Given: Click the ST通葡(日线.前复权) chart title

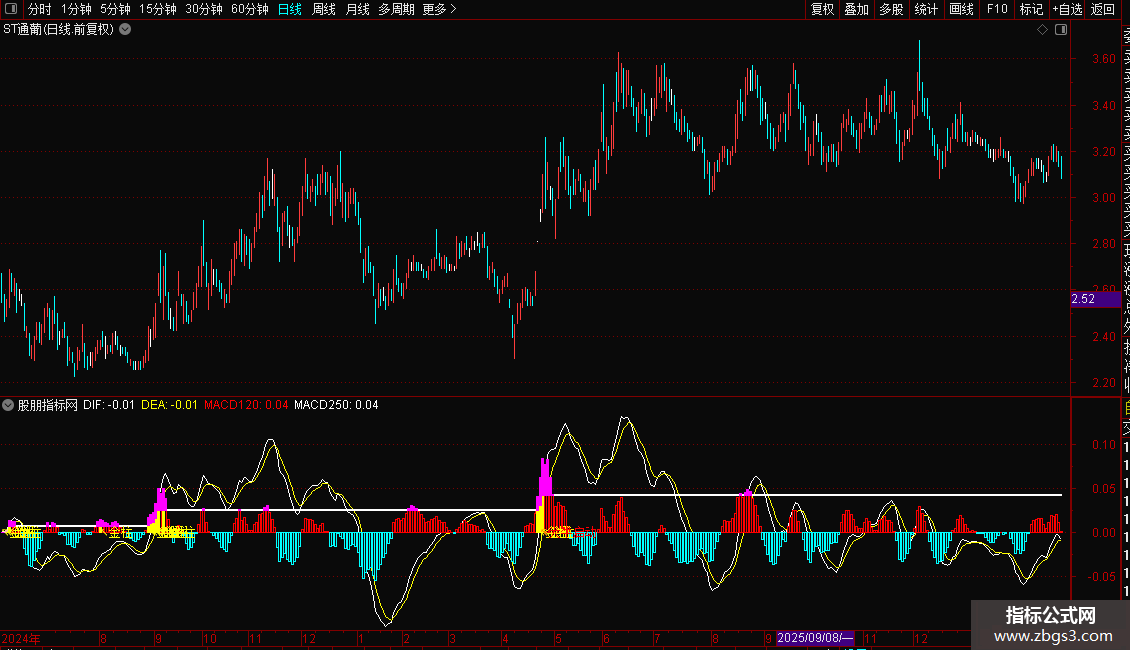Looking at the screenshot, I should [x=58, y=30].
